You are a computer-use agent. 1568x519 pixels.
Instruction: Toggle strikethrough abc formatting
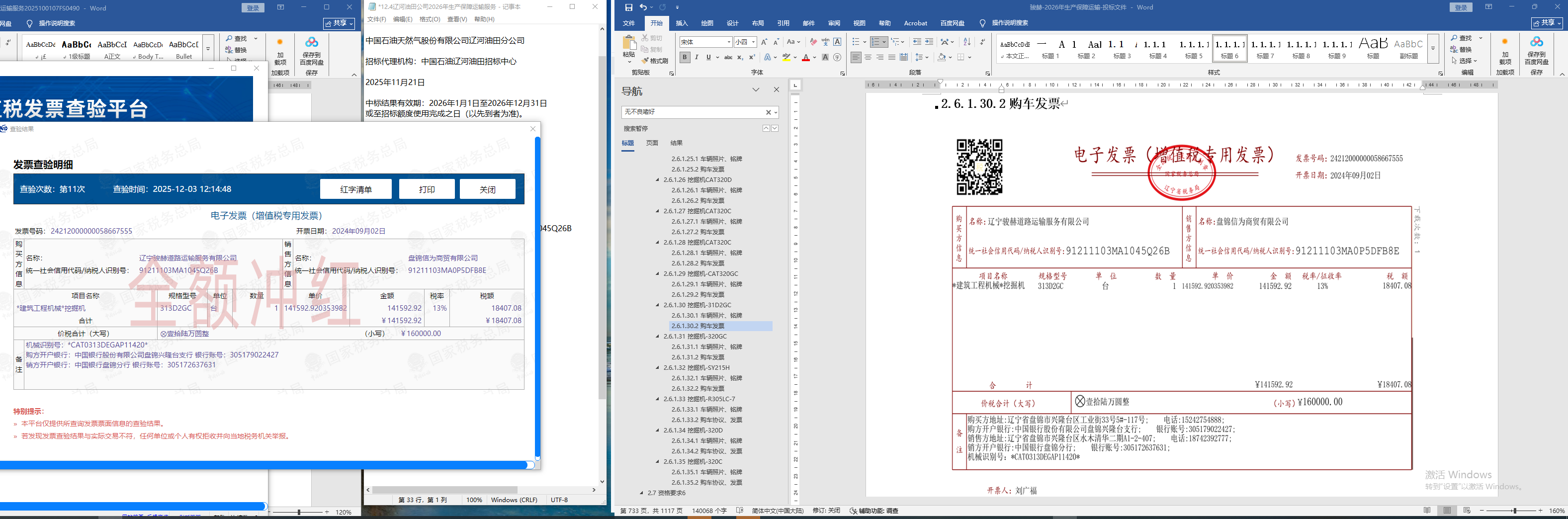point(728,57)
